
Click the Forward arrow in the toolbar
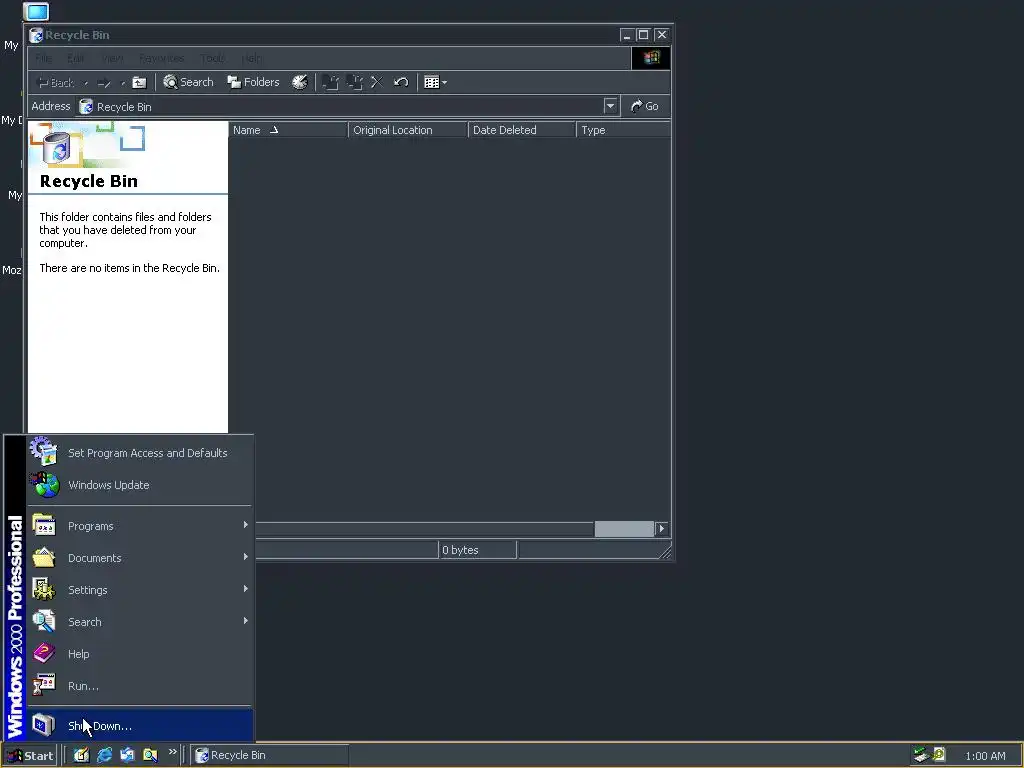click(x=103, y=83)
